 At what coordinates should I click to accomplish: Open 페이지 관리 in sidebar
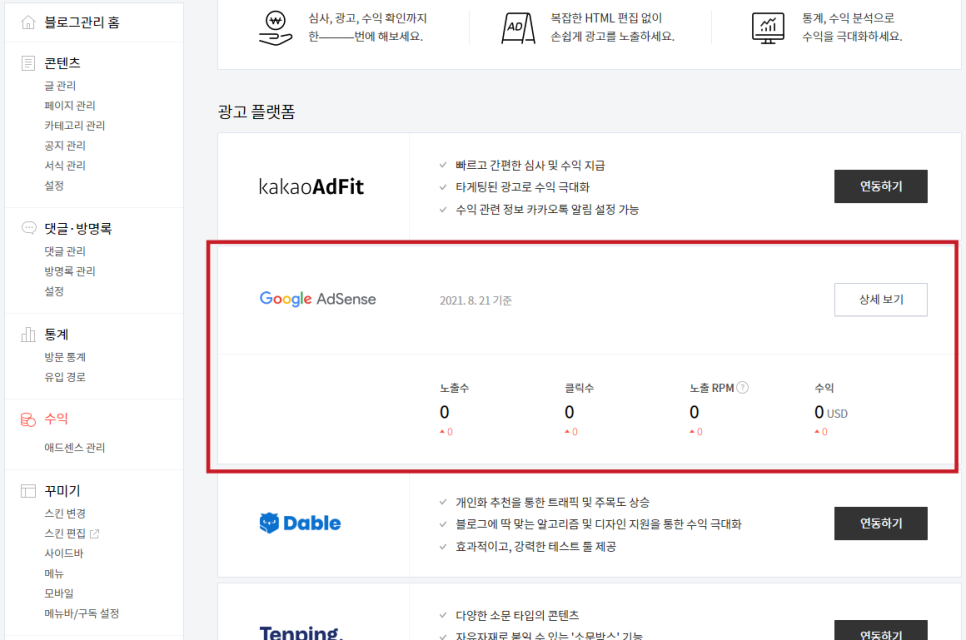pyautogui.click(x=70, y=105)
